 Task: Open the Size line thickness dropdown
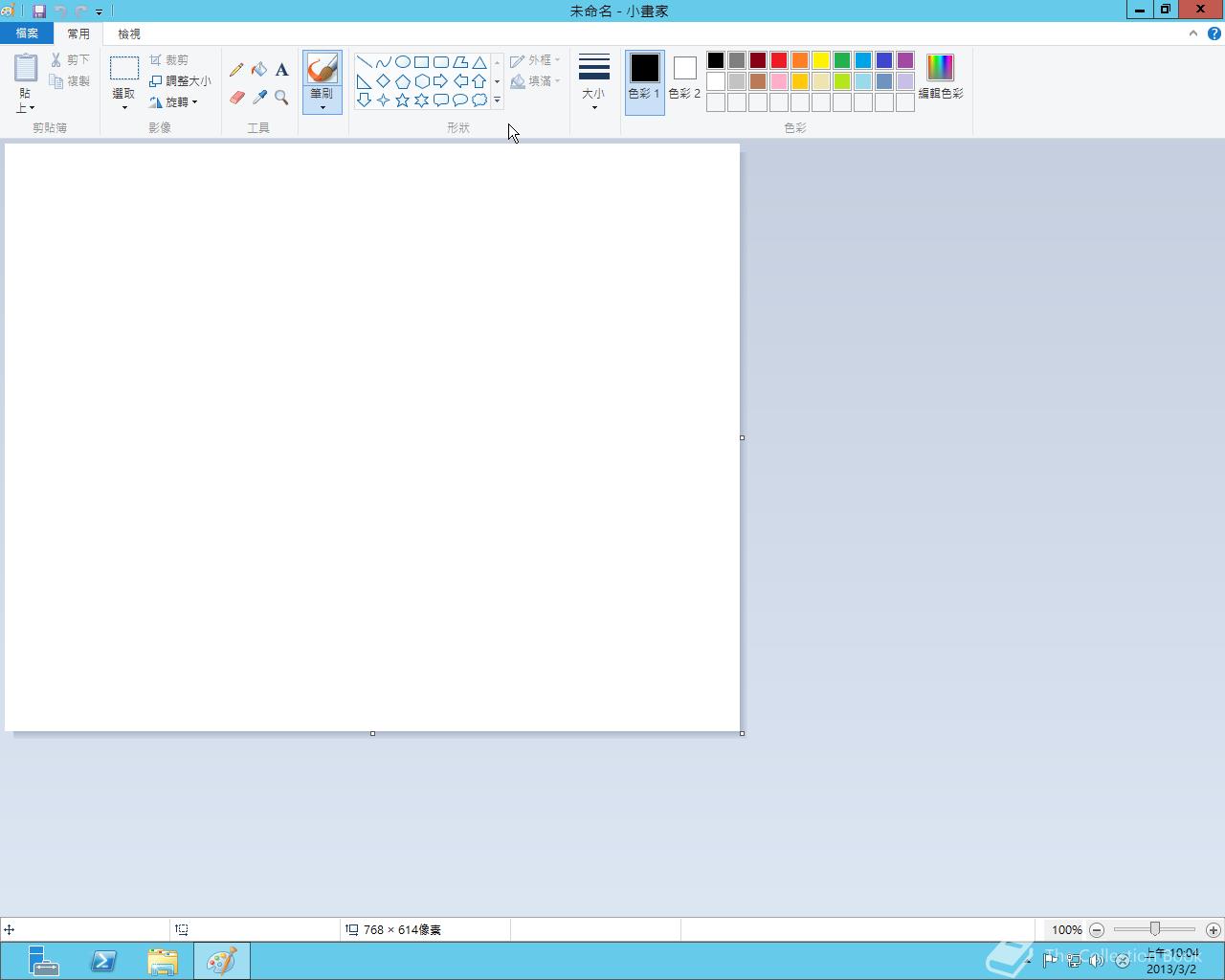(x=593, y=82)
